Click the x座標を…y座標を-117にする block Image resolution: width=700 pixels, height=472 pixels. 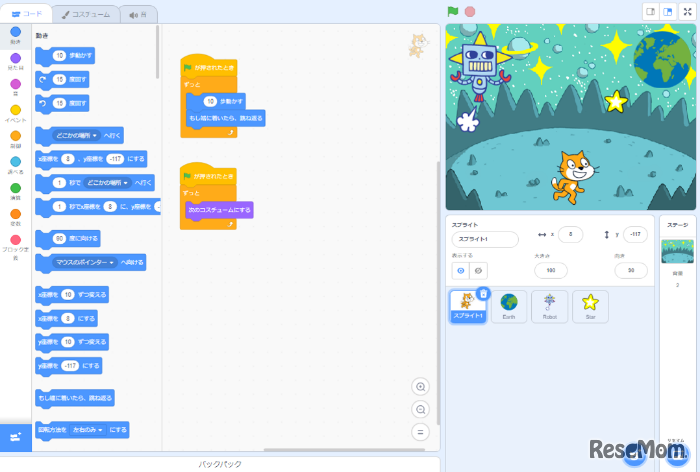91,159
